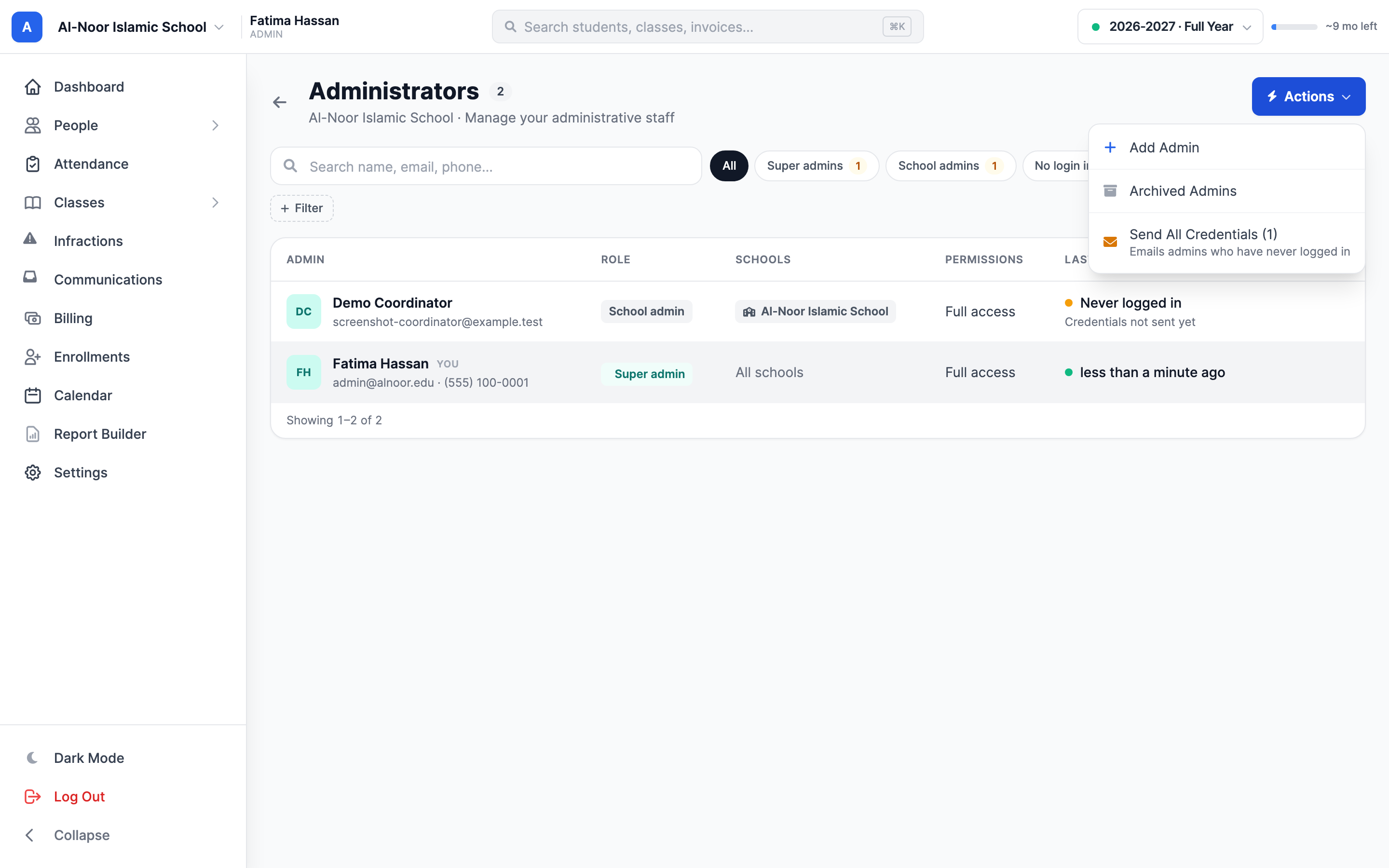Click the blue A school logo
The image size is (1389, 868).
tap(27, 27)
